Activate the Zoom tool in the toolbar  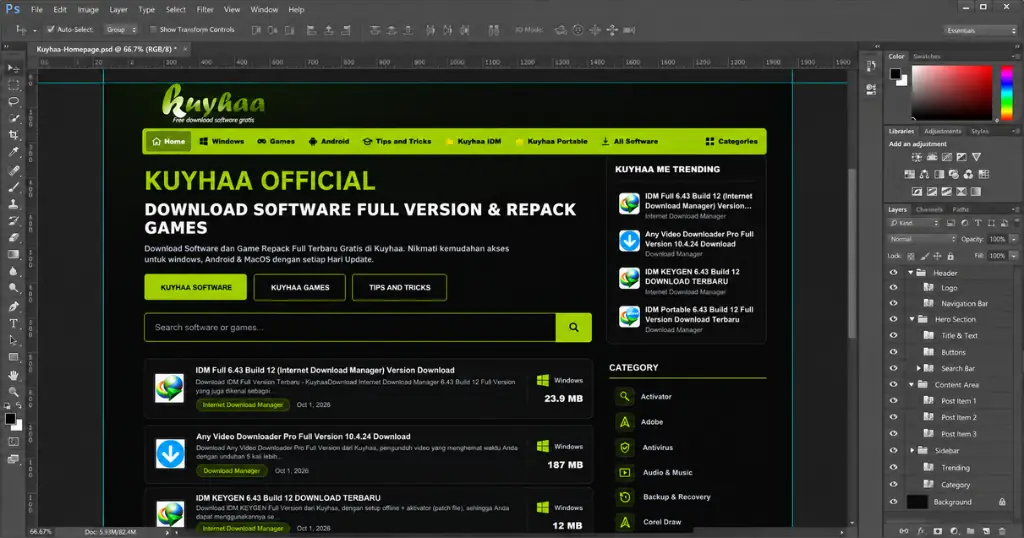coord(13,392)
